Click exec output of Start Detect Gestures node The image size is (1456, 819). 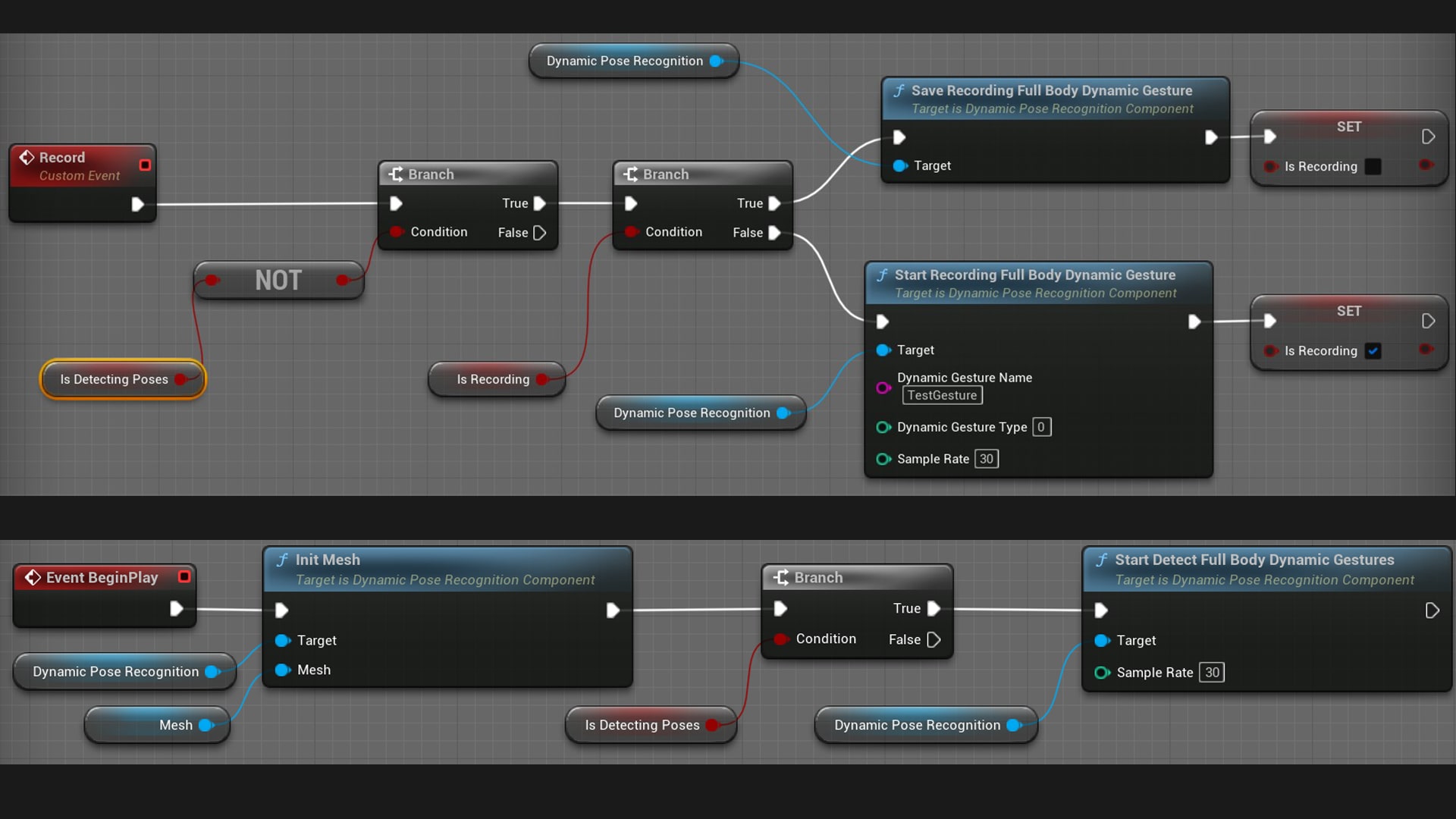(x=1432, y=610)
